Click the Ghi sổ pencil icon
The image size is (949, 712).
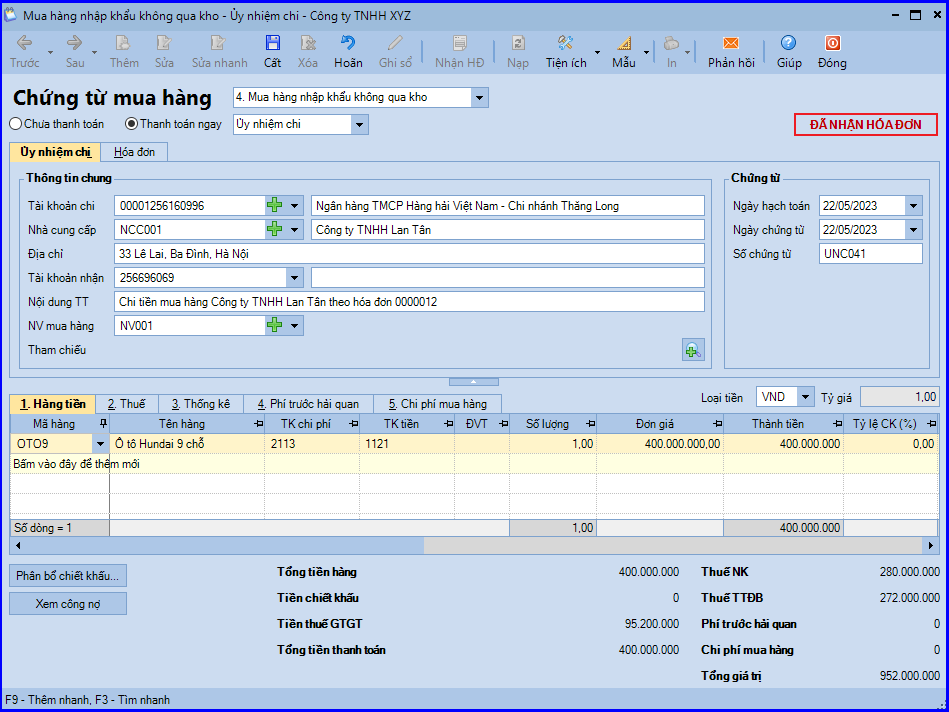click(395, 42)
